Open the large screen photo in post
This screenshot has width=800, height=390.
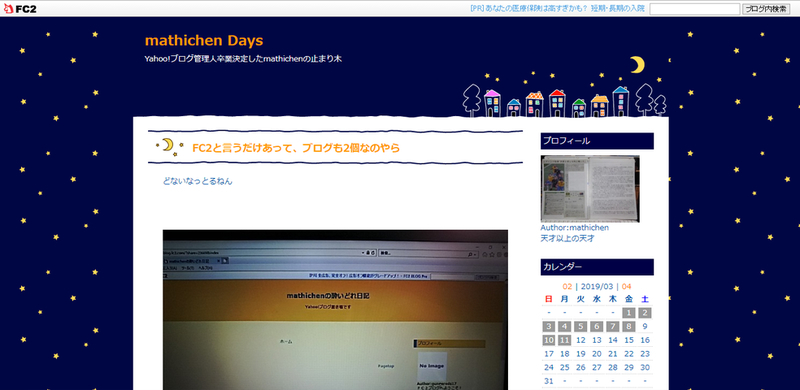point(335,310)
